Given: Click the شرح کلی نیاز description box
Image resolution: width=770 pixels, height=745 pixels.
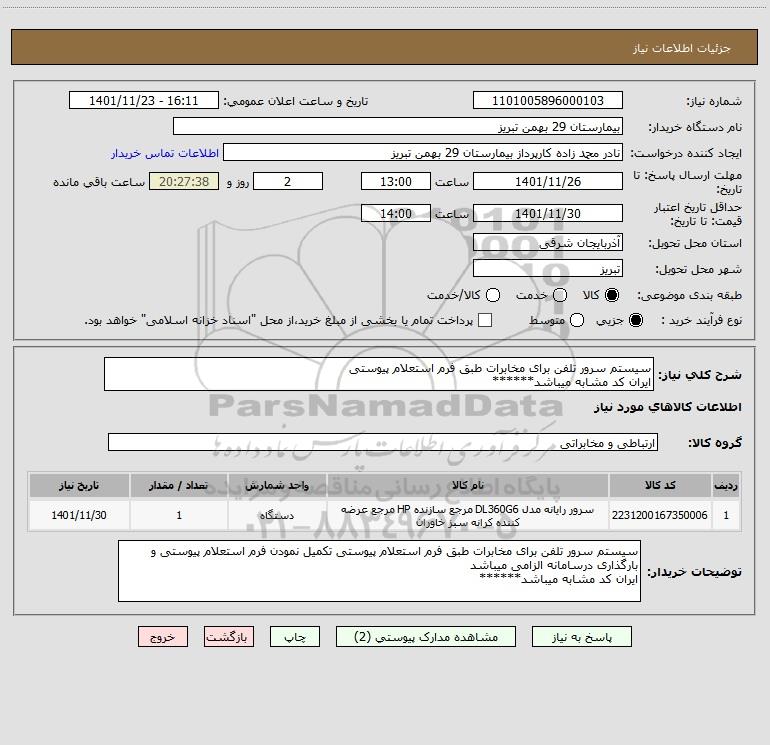Looking at the screenshot, I should [x=379, y=375].
